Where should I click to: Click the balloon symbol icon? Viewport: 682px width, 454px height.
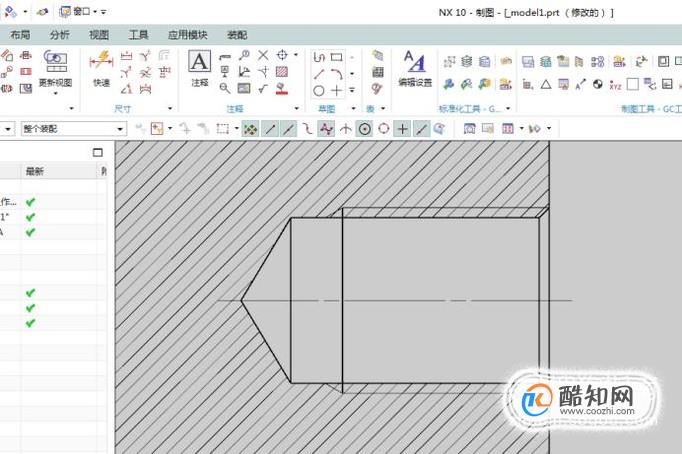(x=244, y=55)
